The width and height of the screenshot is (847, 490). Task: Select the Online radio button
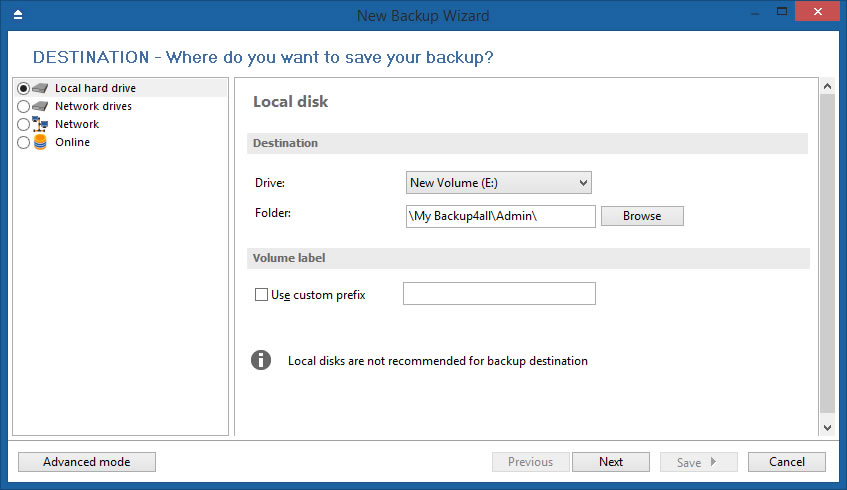coord(23,143)
